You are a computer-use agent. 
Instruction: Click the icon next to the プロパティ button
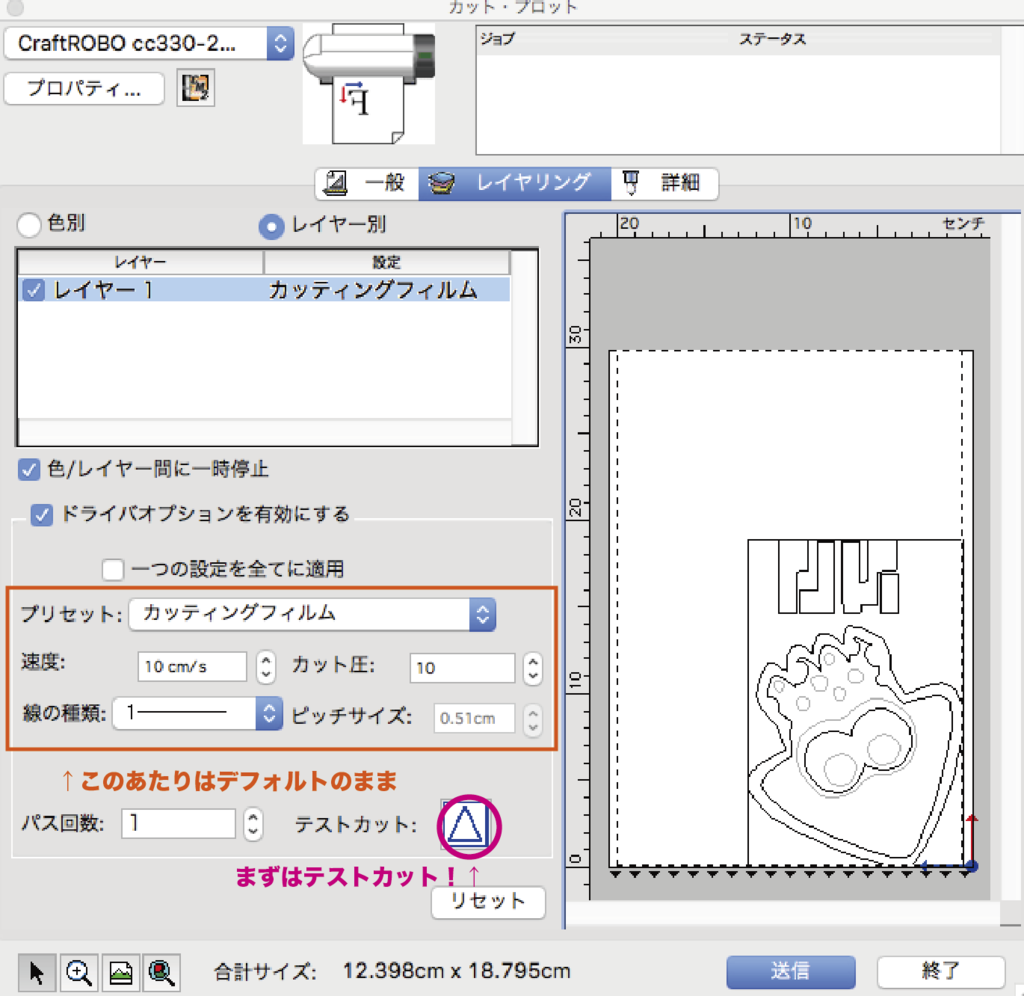(x=195, y=88)
